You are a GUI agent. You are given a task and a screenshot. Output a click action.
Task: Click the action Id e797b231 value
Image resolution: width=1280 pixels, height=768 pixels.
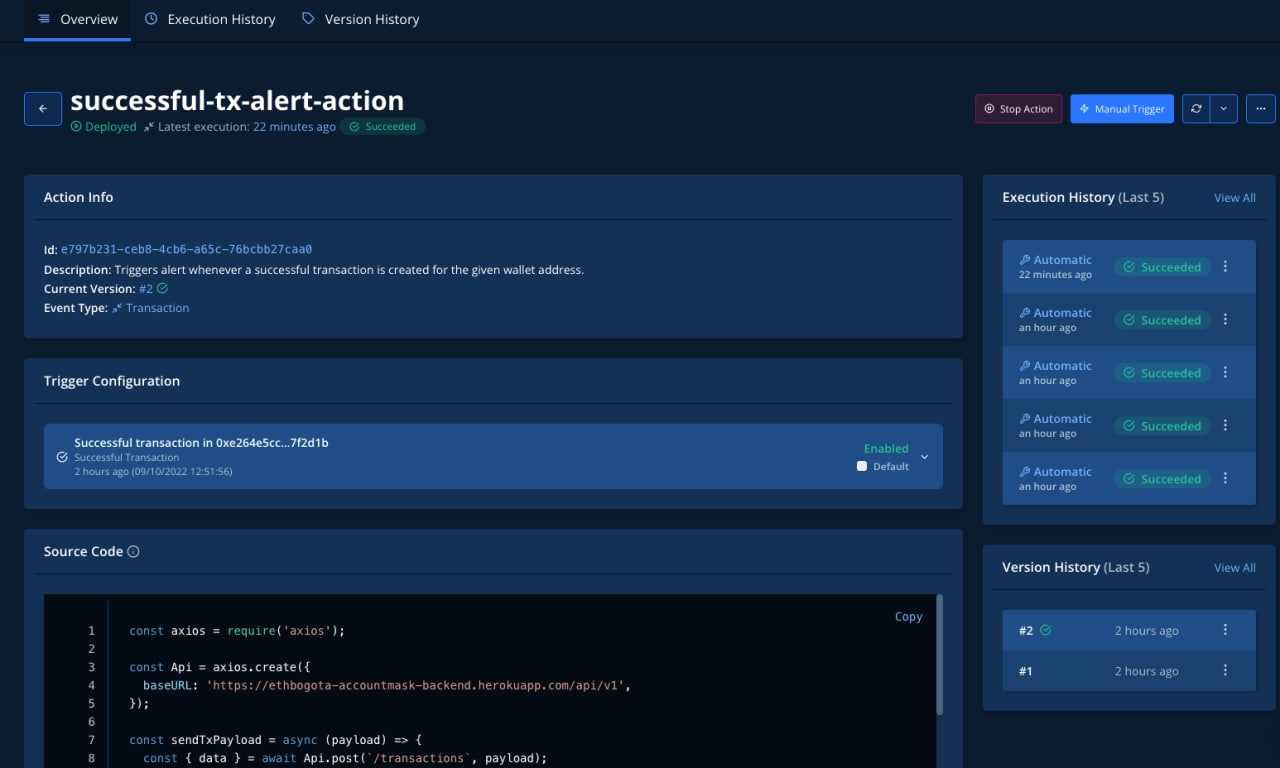coord(186,249)
